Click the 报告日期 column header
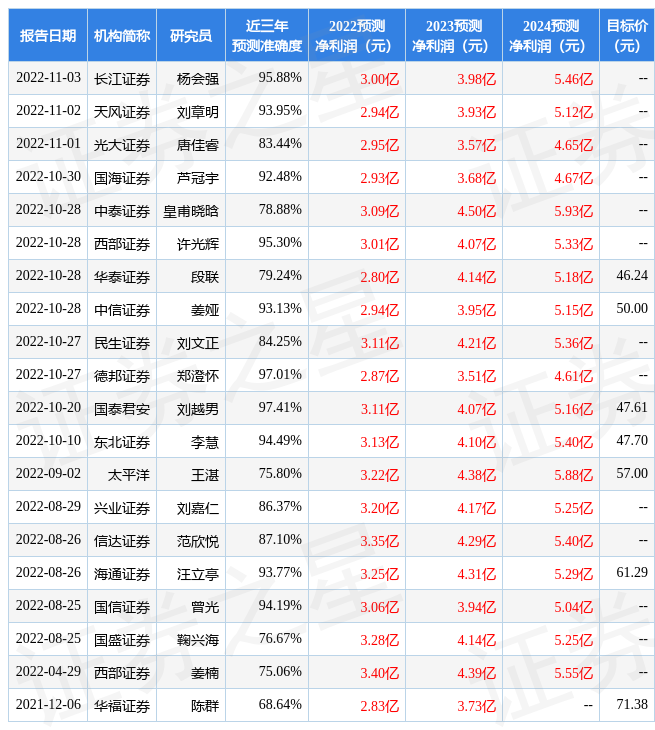Viewport: 655px width, 730px height. click(x=47, y=35)
